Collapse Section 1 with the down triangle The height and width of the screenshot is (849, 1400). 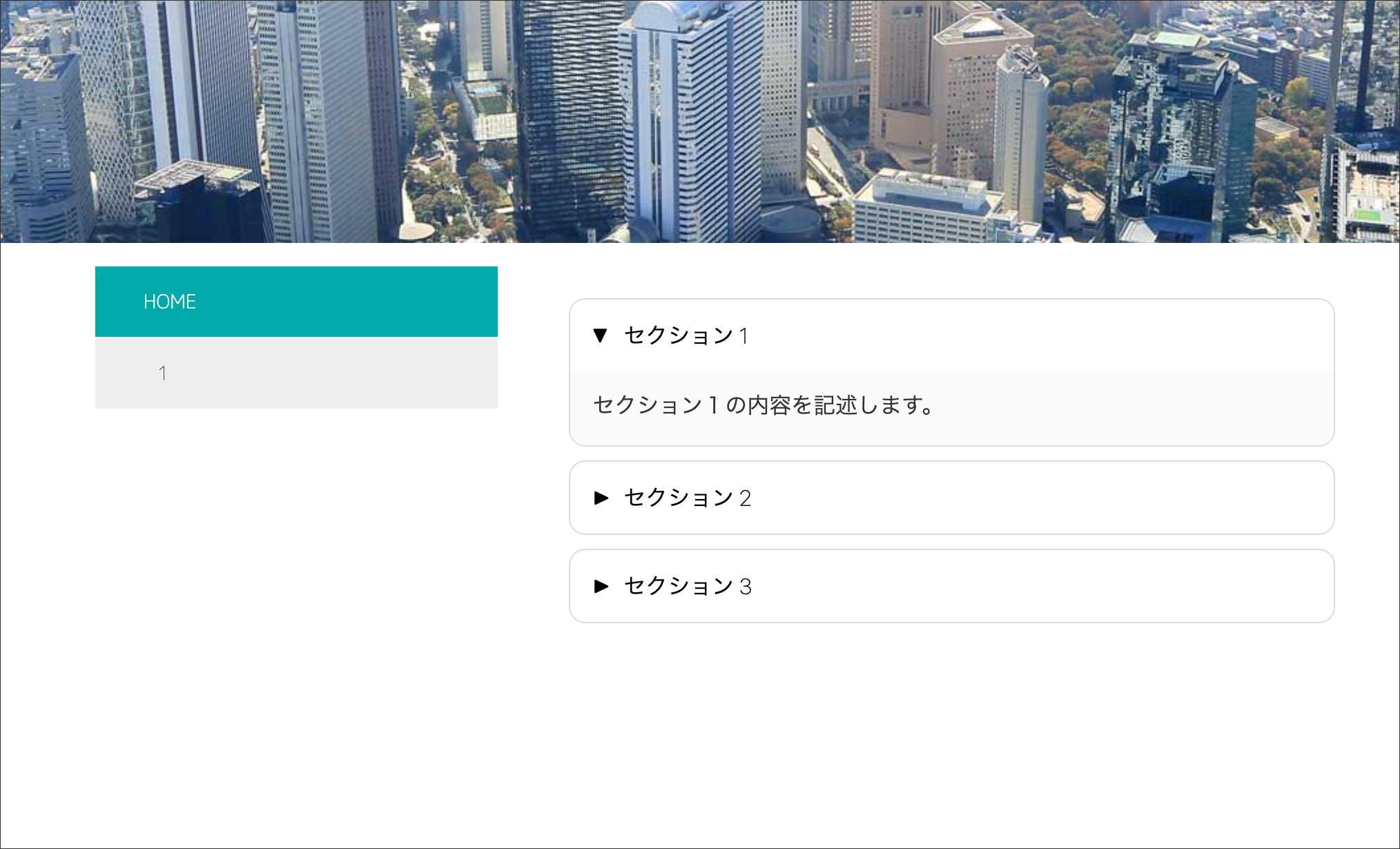coord(600,335)
